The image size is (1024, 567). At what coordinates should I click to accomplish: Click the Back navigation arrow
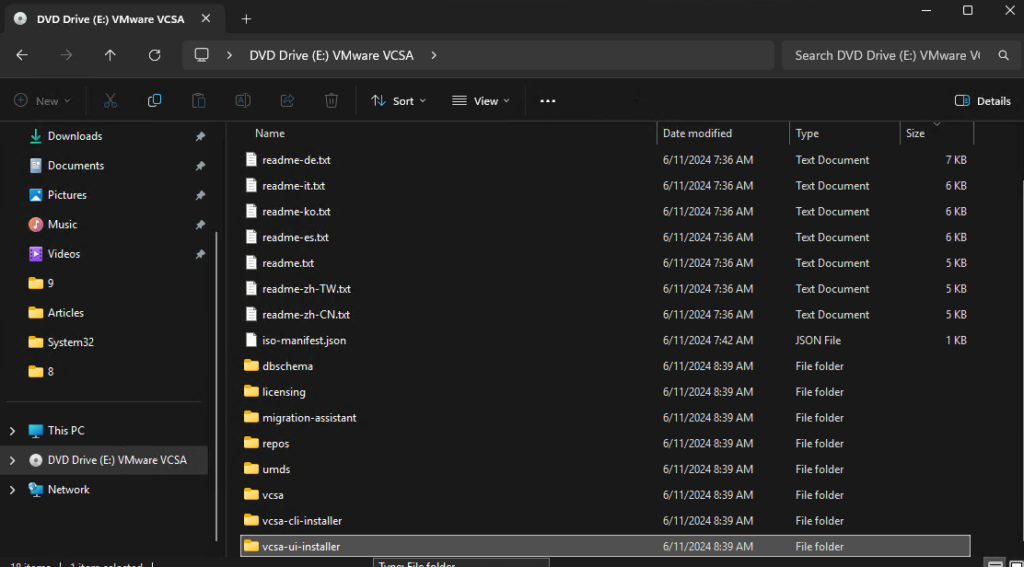[x=22, y=55]
